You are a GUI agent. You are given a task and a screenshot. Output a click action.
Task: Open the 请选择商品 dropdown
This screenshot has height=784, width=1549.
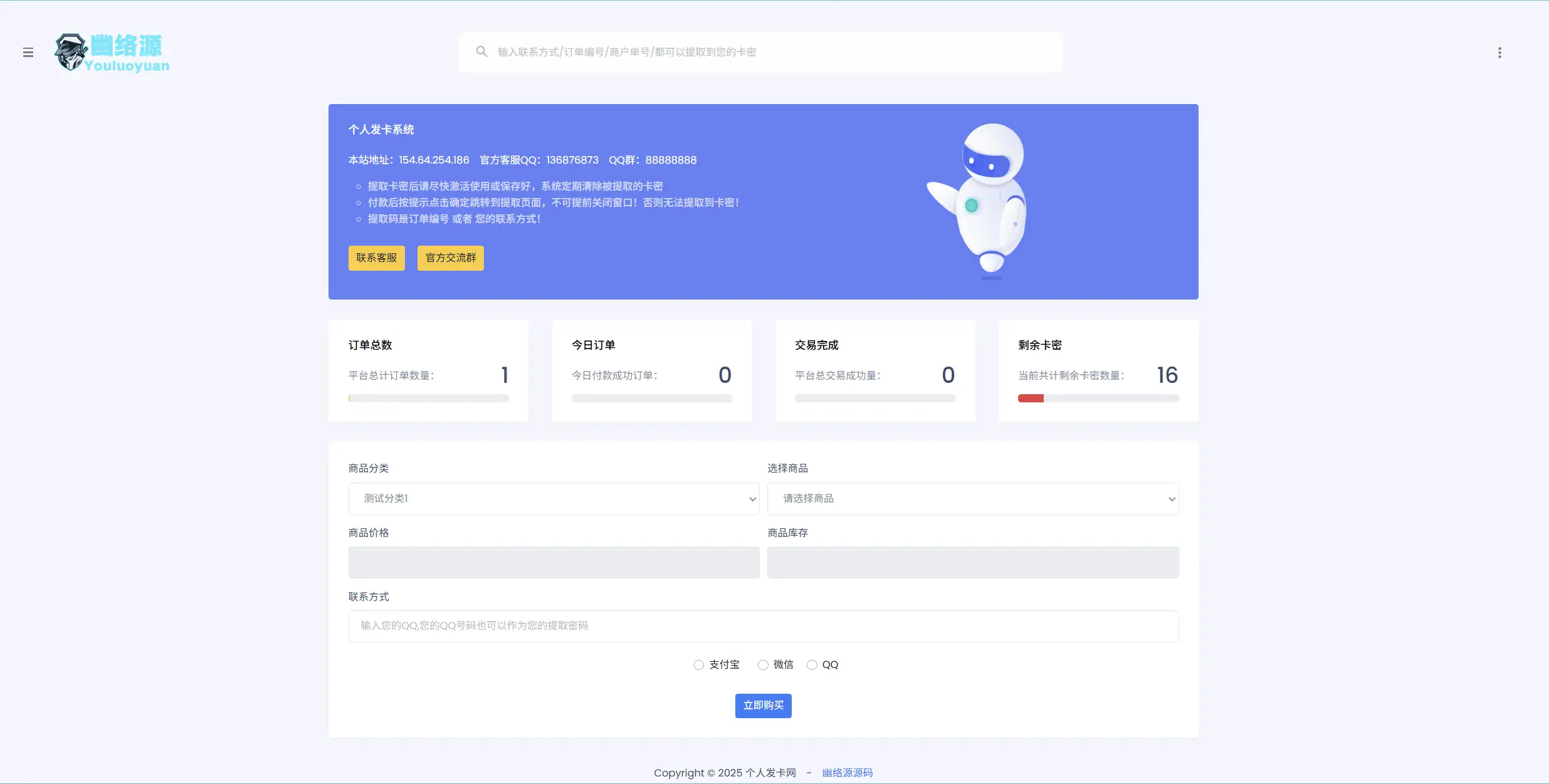[x=972, y=498]
